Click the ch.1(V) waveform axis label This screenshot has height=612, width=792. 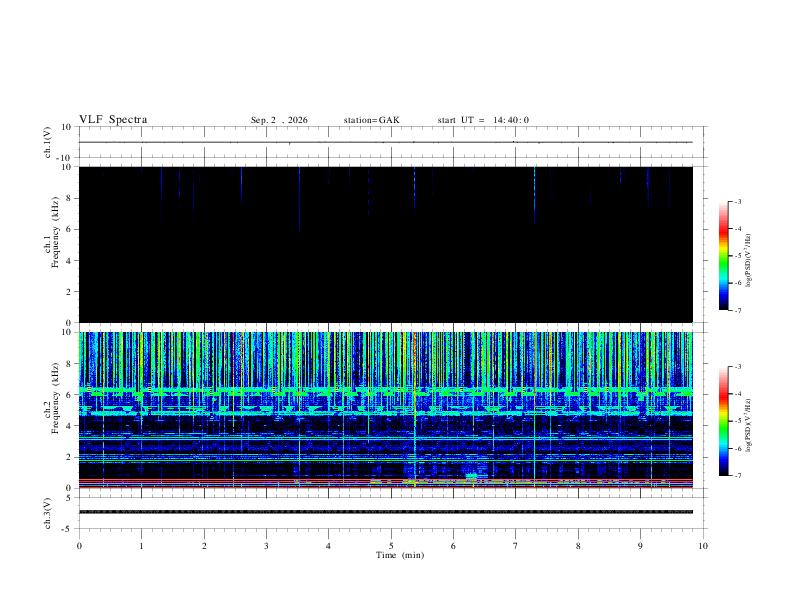point(47,142)
